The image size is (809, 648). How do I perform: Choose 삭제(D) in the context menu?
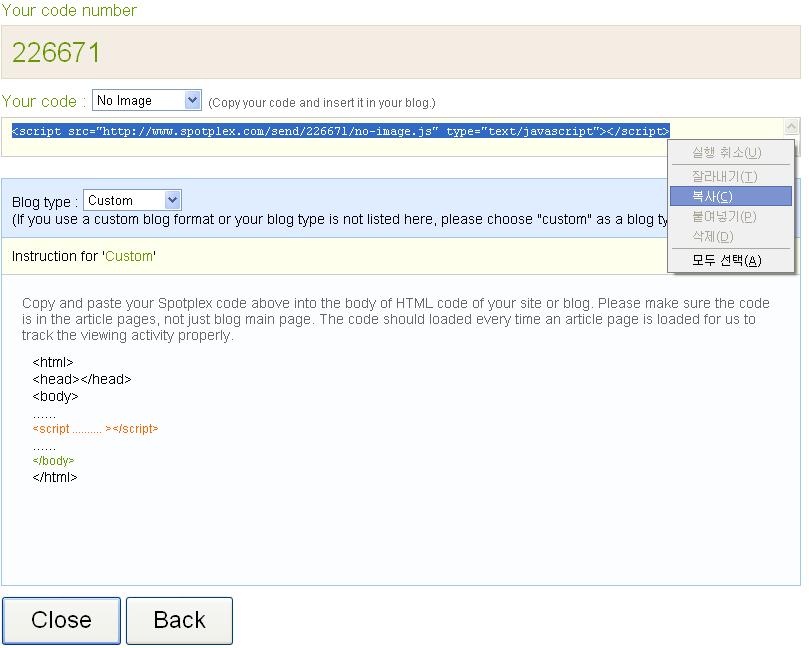(x=731, y=236)
